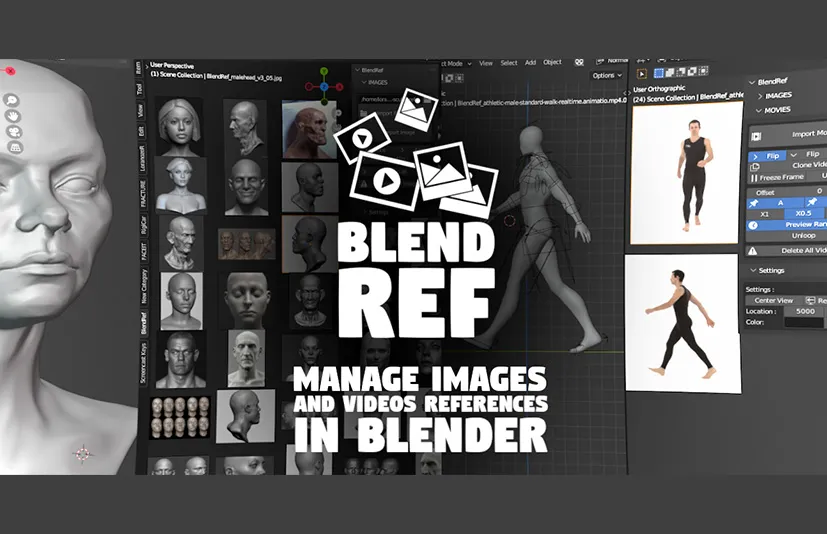Click the left pin icon beside A
This screenshot has width=827, height=534.
click(x=754, y=204)
